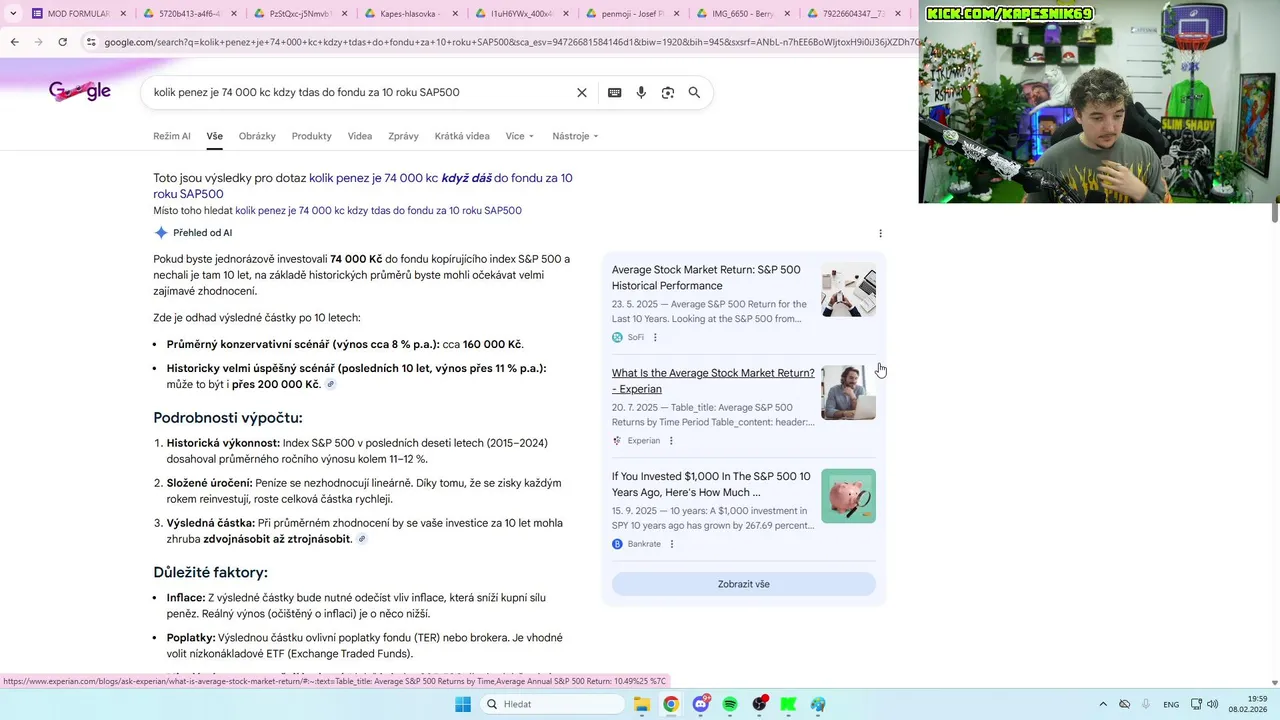Open Paint app from the taskbar
This screenshot has height=720, width=1280.
click(x=818, y=704)
